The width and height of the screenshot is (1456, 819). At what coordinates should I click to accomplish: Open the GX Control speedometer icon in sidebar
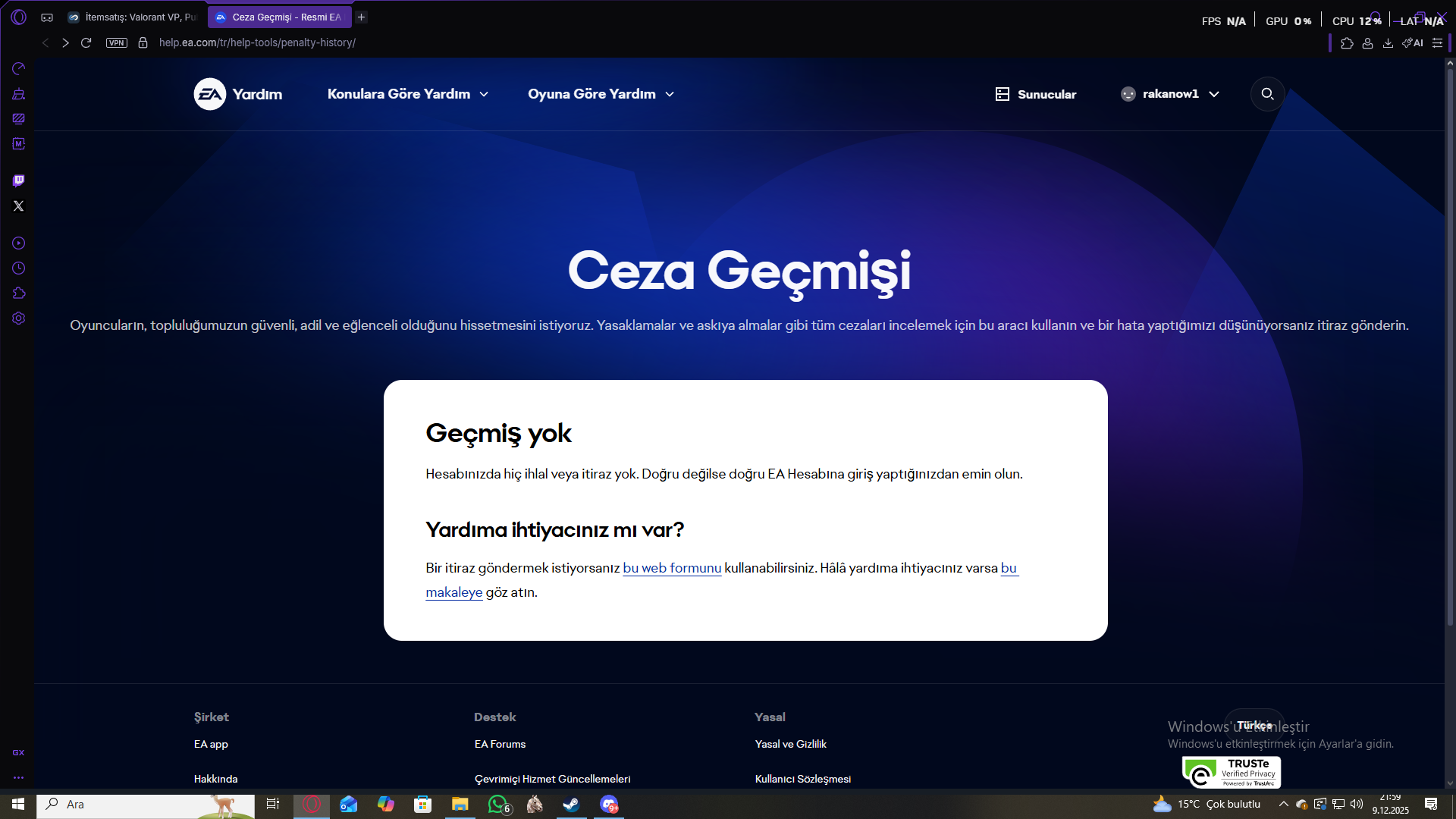point(19,69)
